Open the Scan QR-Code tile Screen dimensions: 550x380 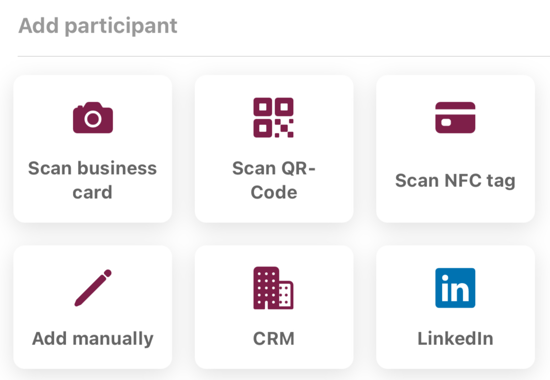tap(274, 149)
